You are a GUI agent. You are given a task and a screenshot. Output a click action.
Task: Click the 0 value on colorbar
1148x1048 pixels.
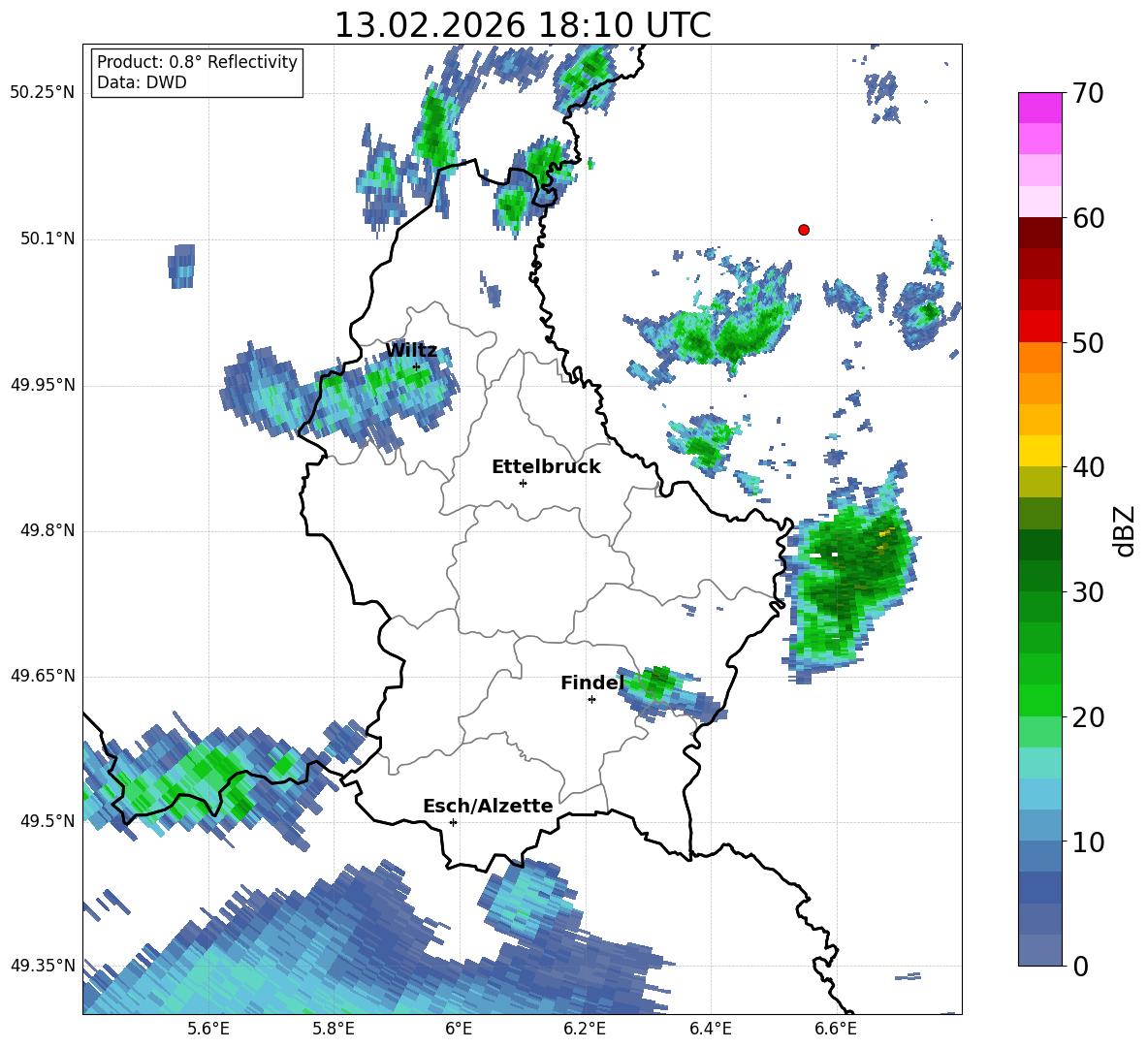(x=1080, y=966)
